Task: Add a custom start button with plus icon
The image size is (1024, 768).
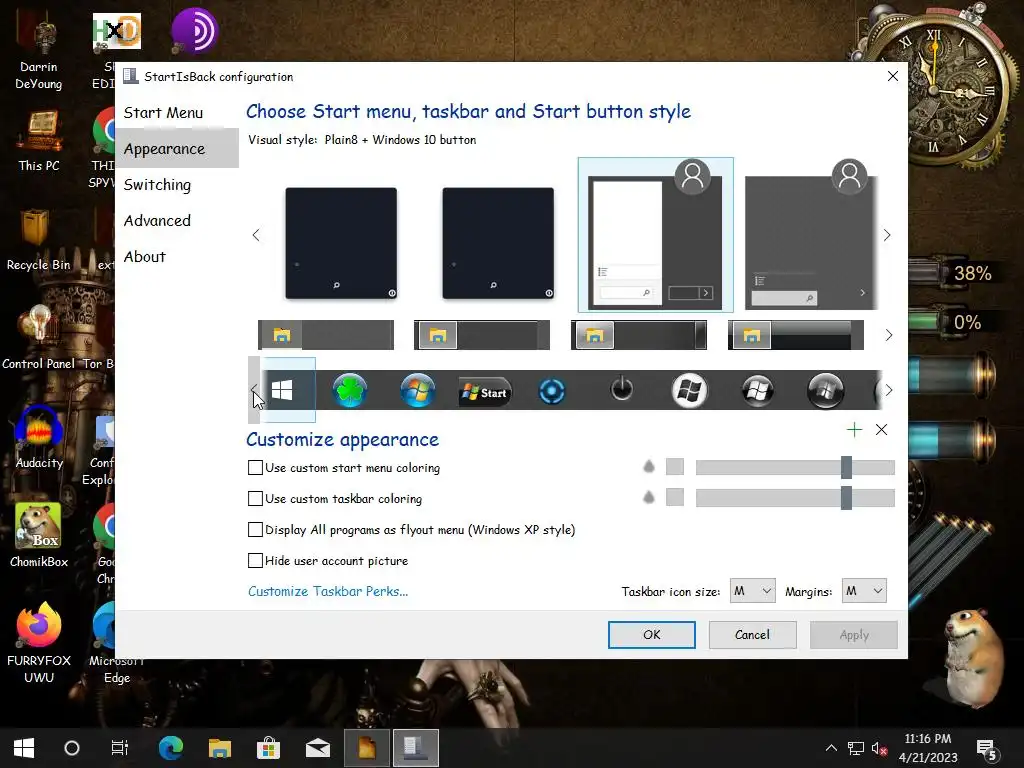Action: (854, 429)
